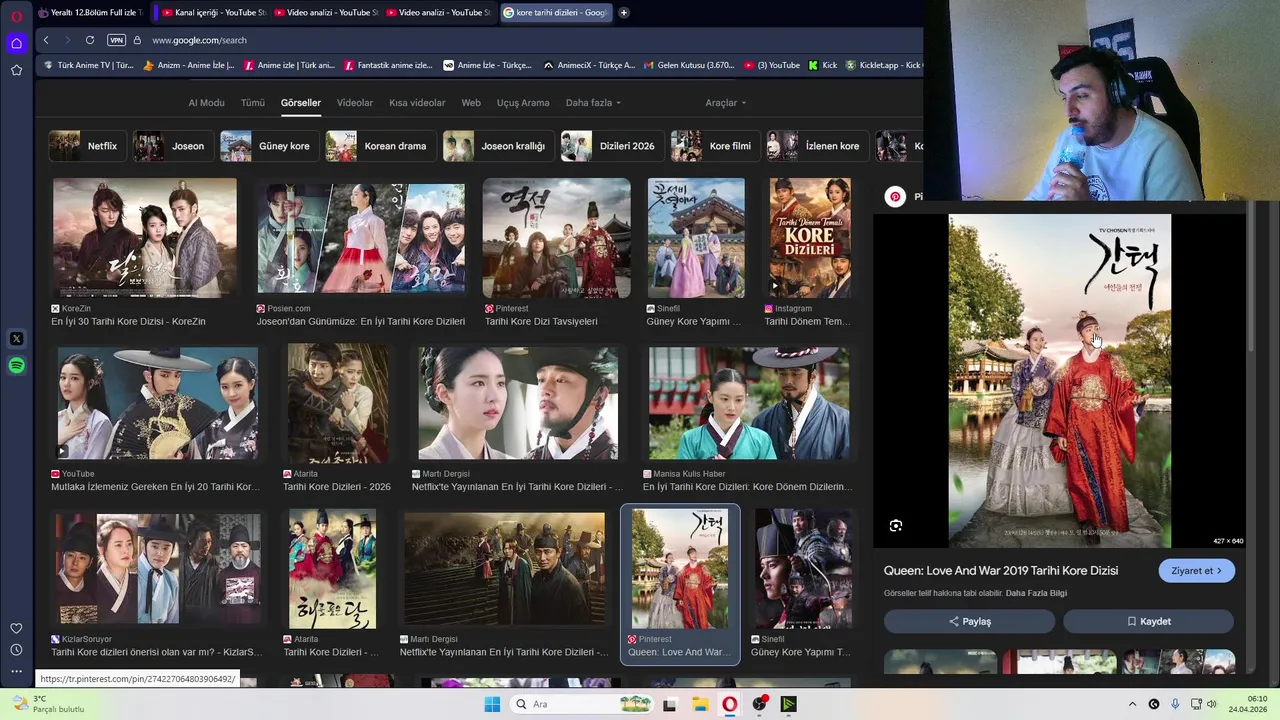This screenshot has width=1280, height=720.
Task: Click the Ziyaret et button
Action: [x=1196, y=571]
